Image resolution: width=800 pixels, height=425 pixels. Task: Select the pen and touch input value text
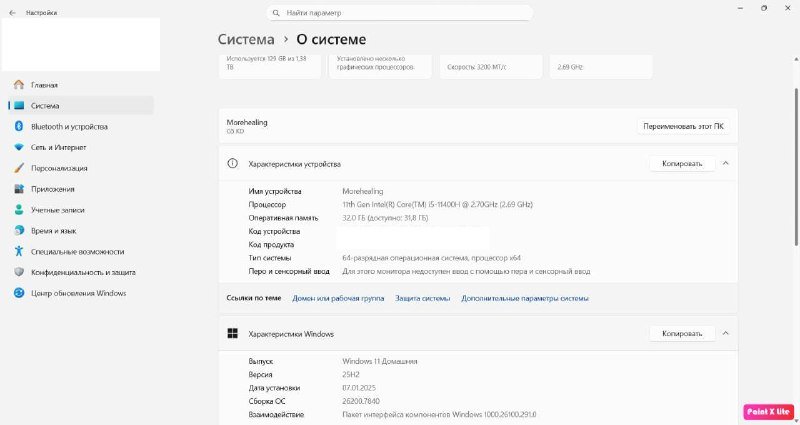pos(466,271)
